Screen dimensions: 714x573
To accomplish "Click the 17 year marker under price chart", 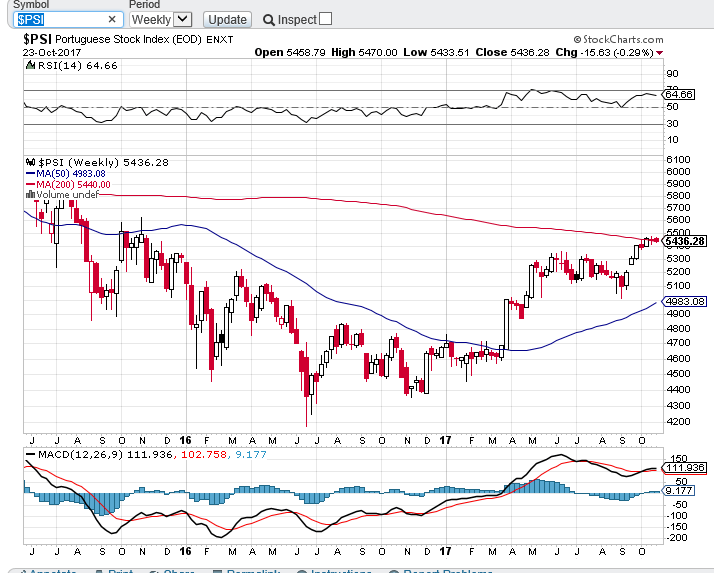I will coord(445,440).
